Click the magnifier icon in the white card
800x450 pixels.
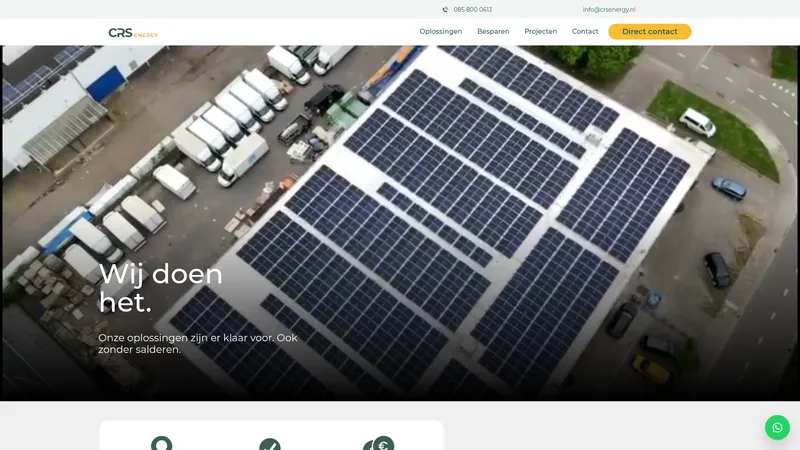pyautogui.click(x=162, y=443)
